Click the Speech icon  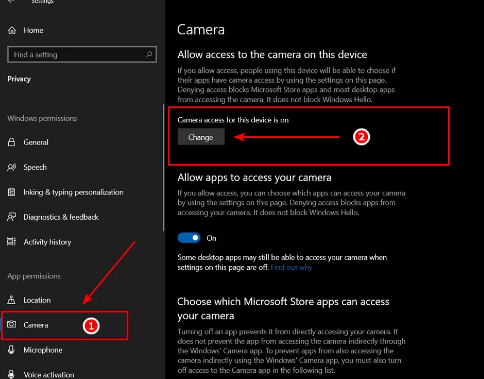12,167
